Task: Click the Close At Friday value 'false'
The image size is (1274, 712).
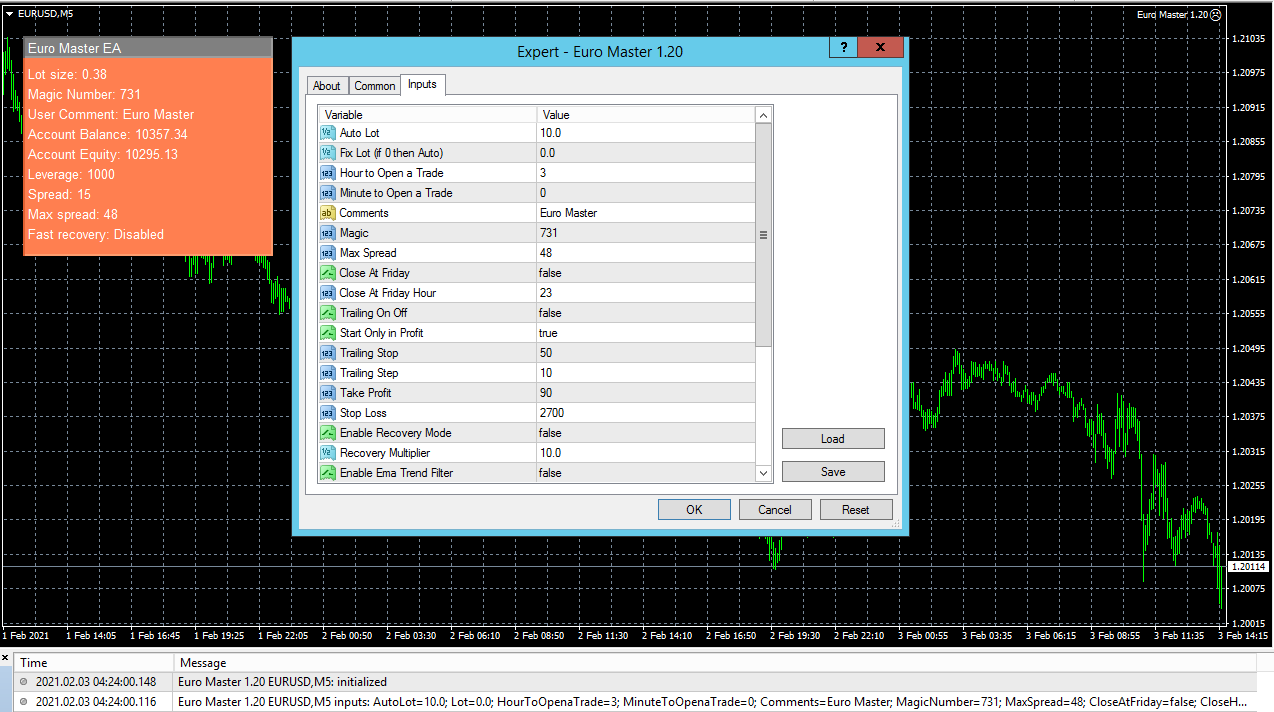Action: click(x=550, y=273)
